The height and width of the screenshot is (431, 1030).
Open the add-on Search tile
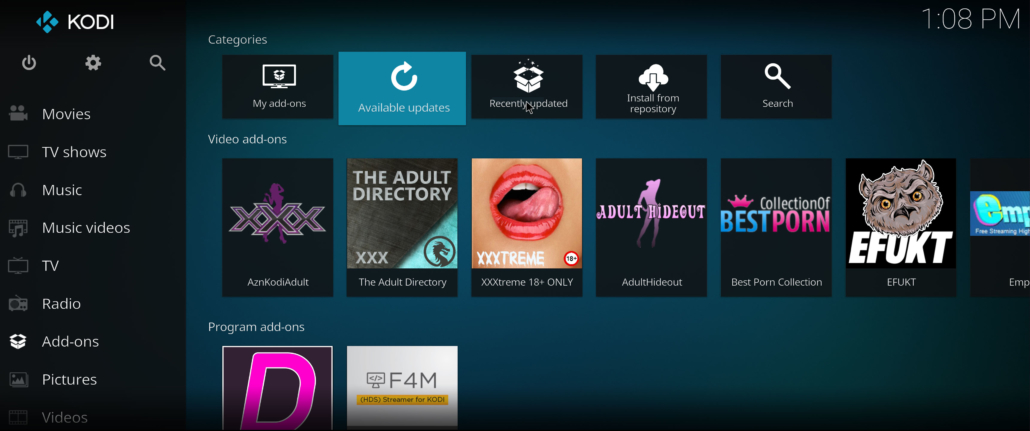[776, 87]
